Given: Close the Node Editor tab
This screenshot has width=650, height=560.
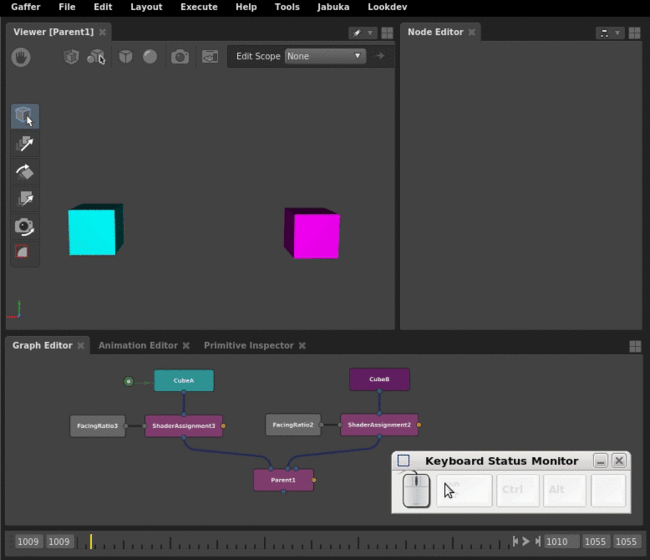Looking at the screenshot, I should 472,32.
